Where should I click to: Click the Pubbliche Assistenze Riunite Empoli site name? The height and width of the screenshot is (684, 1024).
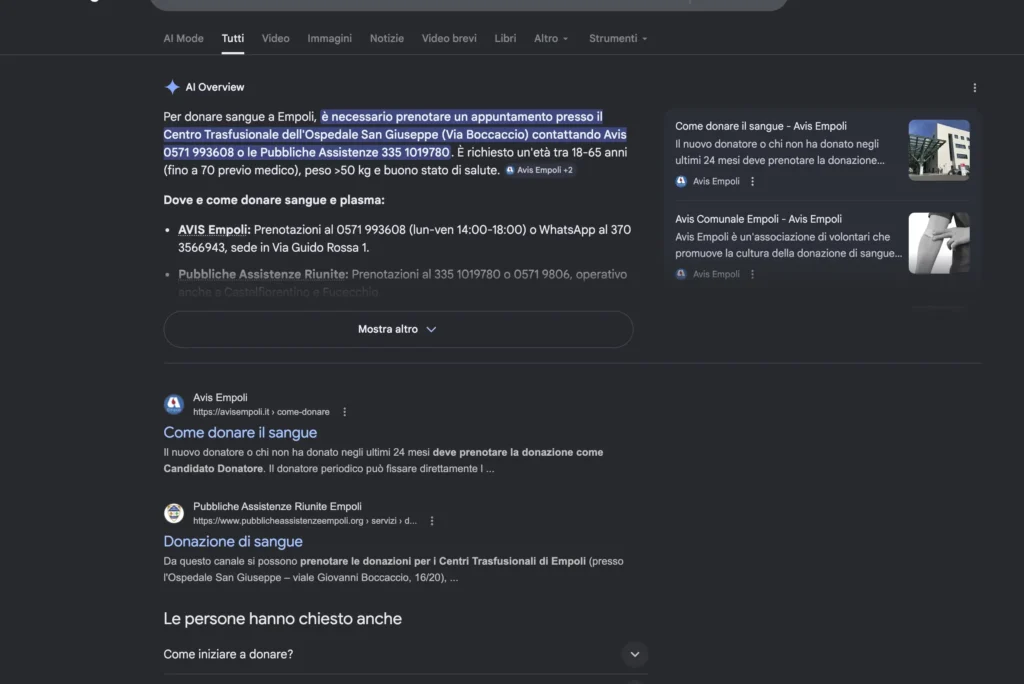point(277,506)
